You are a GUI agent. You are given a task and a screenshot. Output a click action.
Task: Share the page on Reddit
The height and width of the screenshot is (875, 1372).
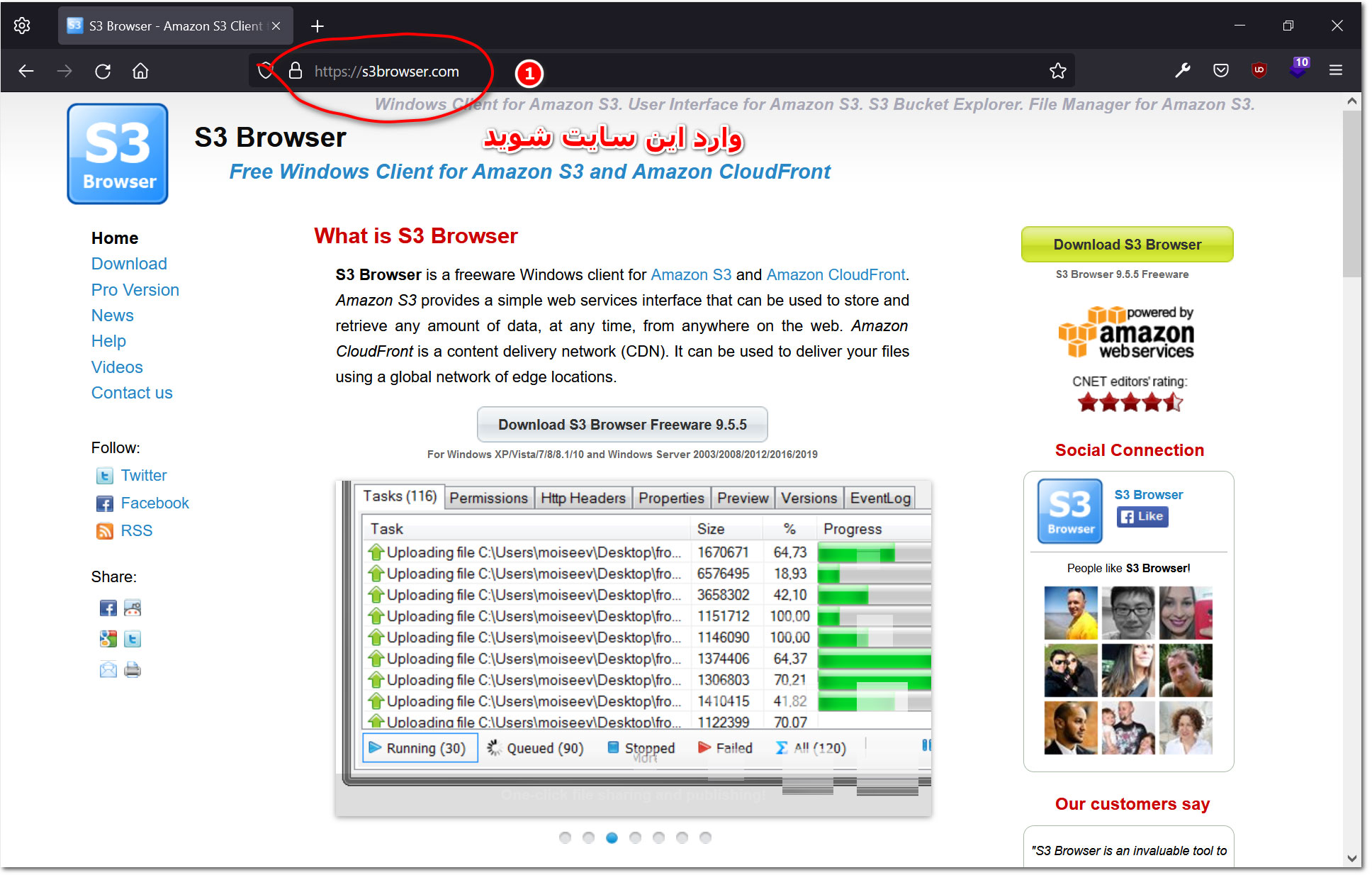click(x=133, y=608)
